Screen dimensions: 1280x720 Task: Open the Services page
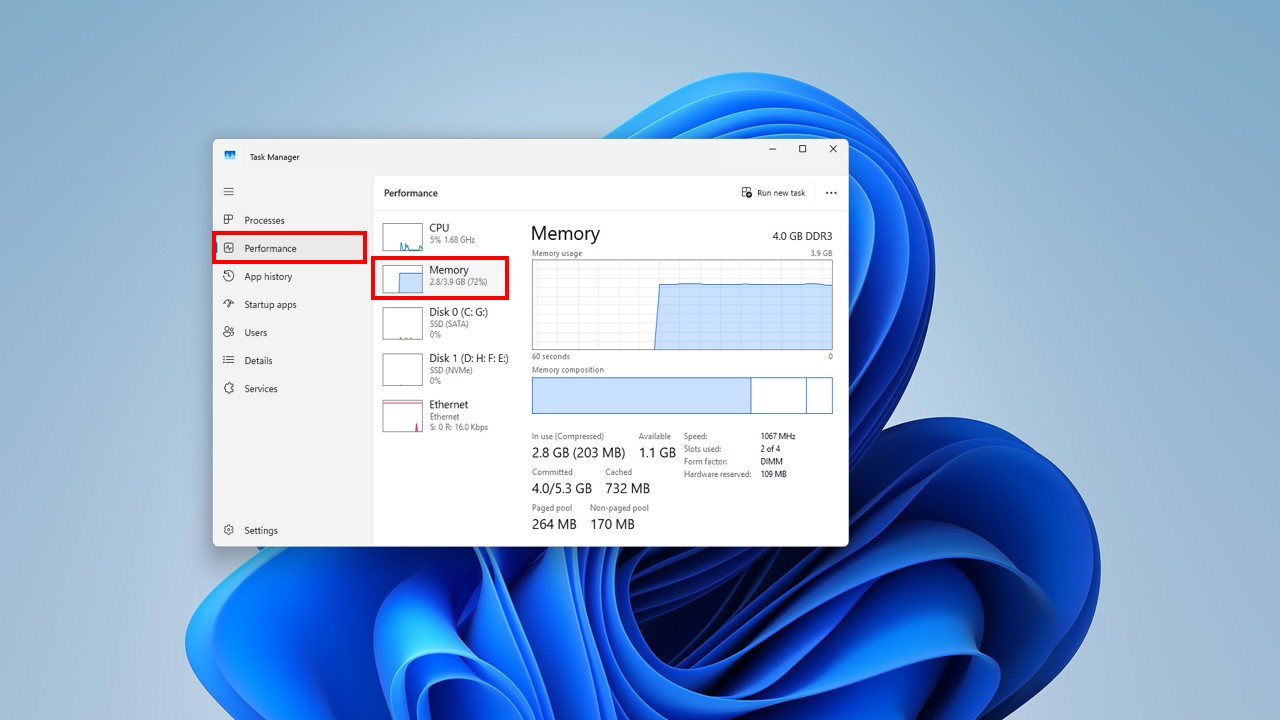tap(260, 389)
